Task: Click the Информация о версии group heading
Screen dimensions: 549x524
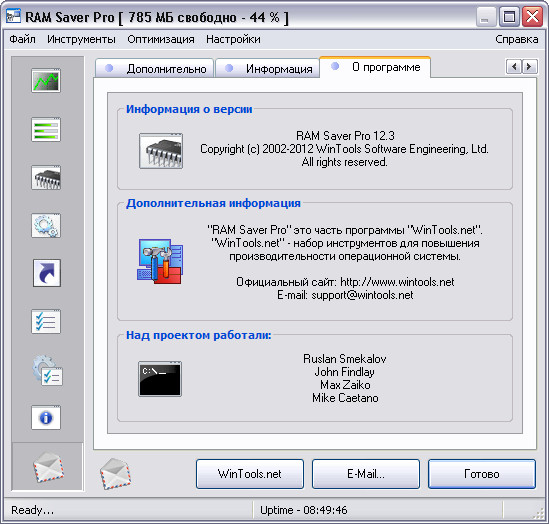Action: pos(189,109)
